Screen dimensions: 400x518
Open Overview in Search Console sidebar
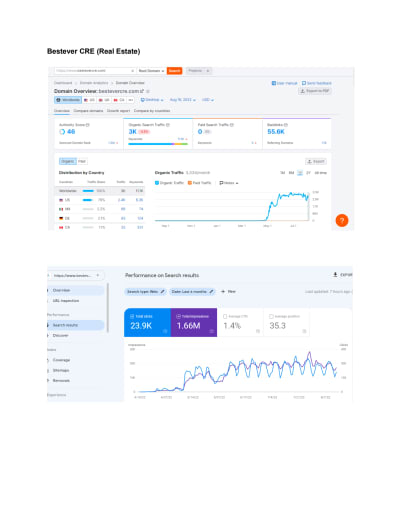point(76,290)
